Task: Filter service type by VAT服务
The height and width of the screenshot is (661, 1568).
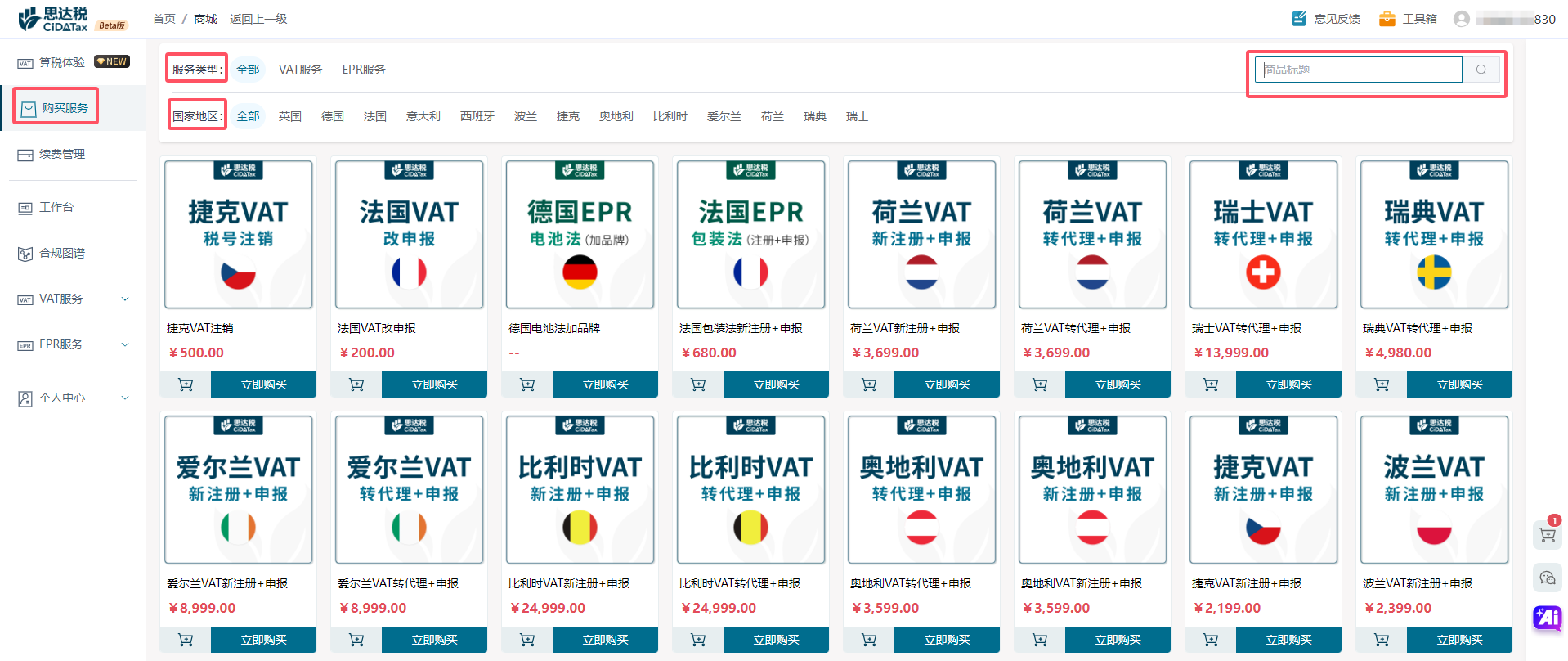Action: pos(300,70)
